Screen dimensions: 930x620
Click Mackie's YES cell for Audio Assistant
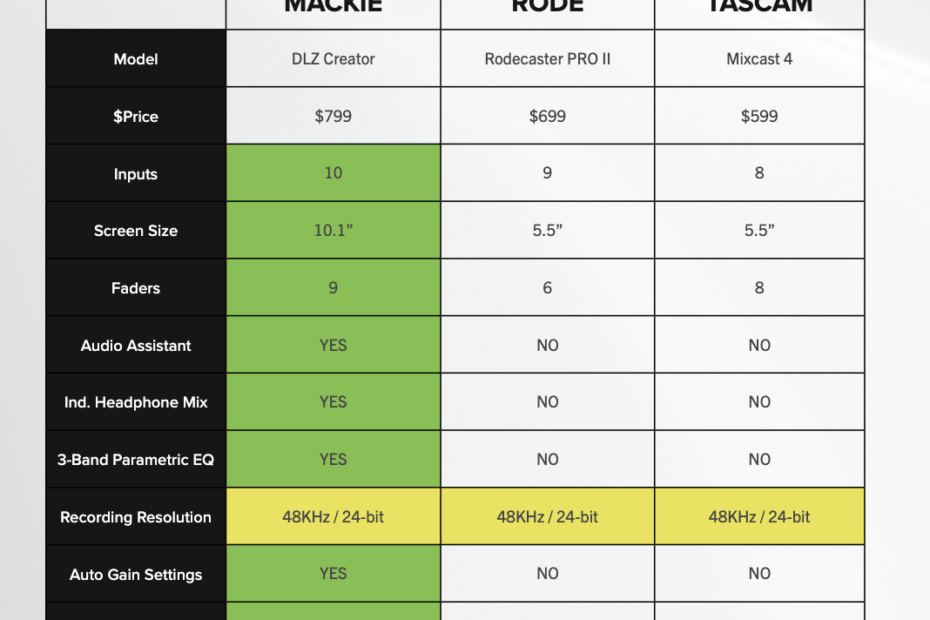333,345
